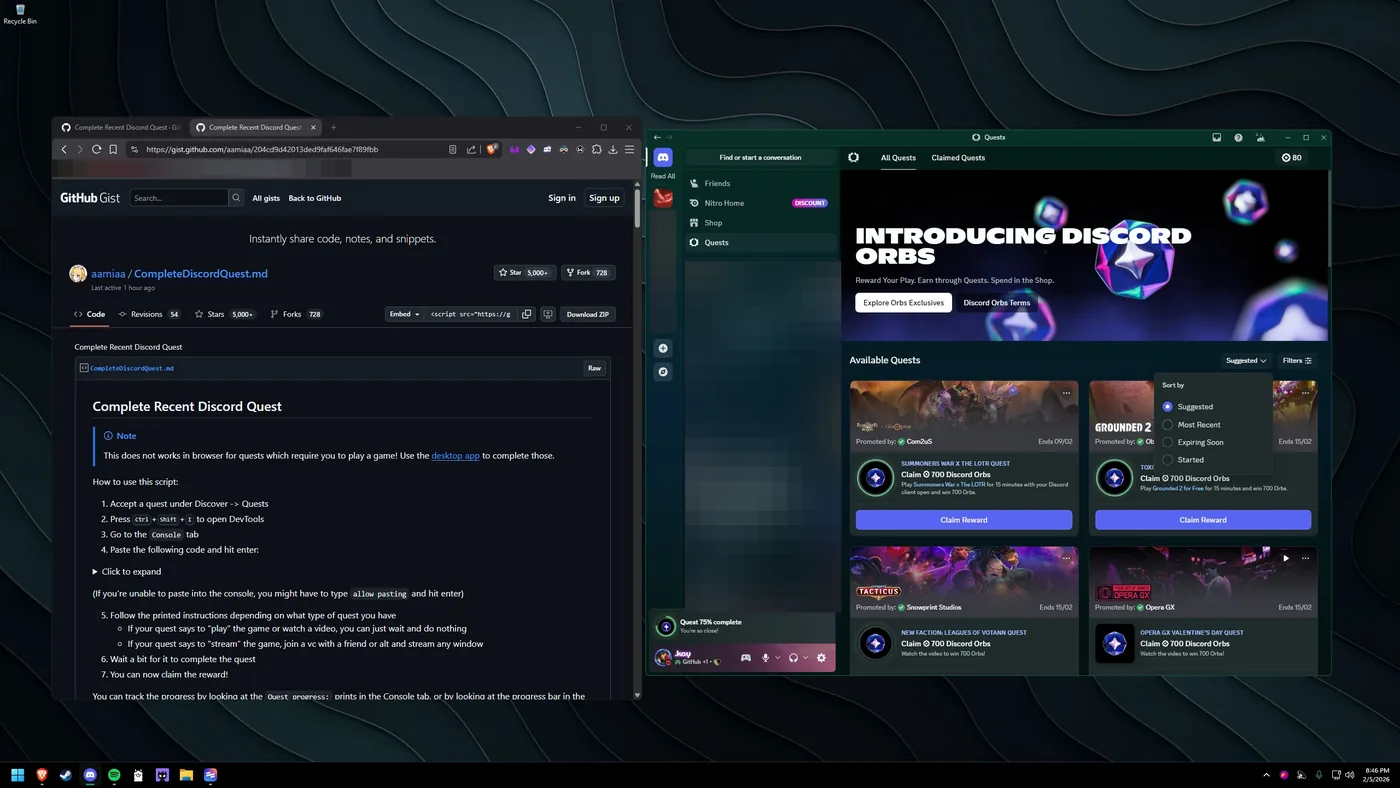Bookmark this page in Brave

point(113,149)
